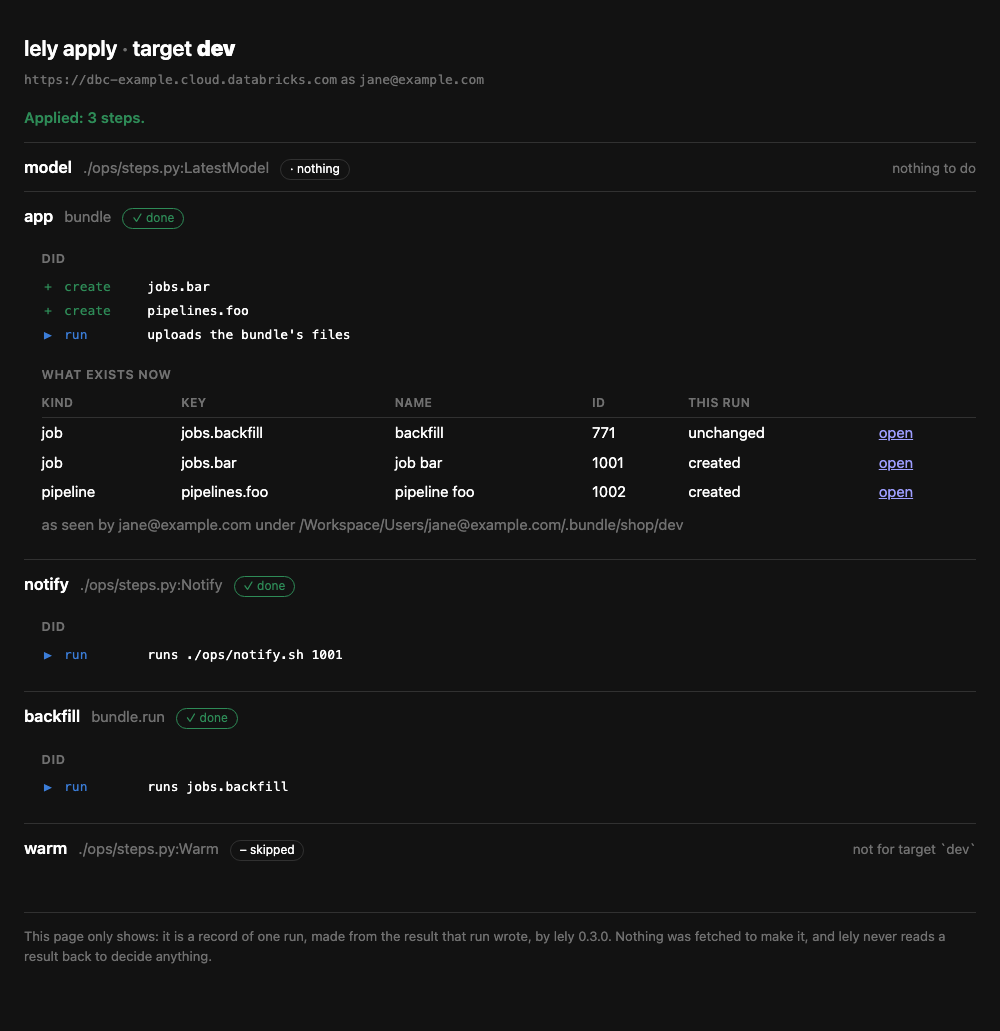Screen dimensions: 1000x1031
Task: Click the "1002" ID cell
Action: (609, 492)
